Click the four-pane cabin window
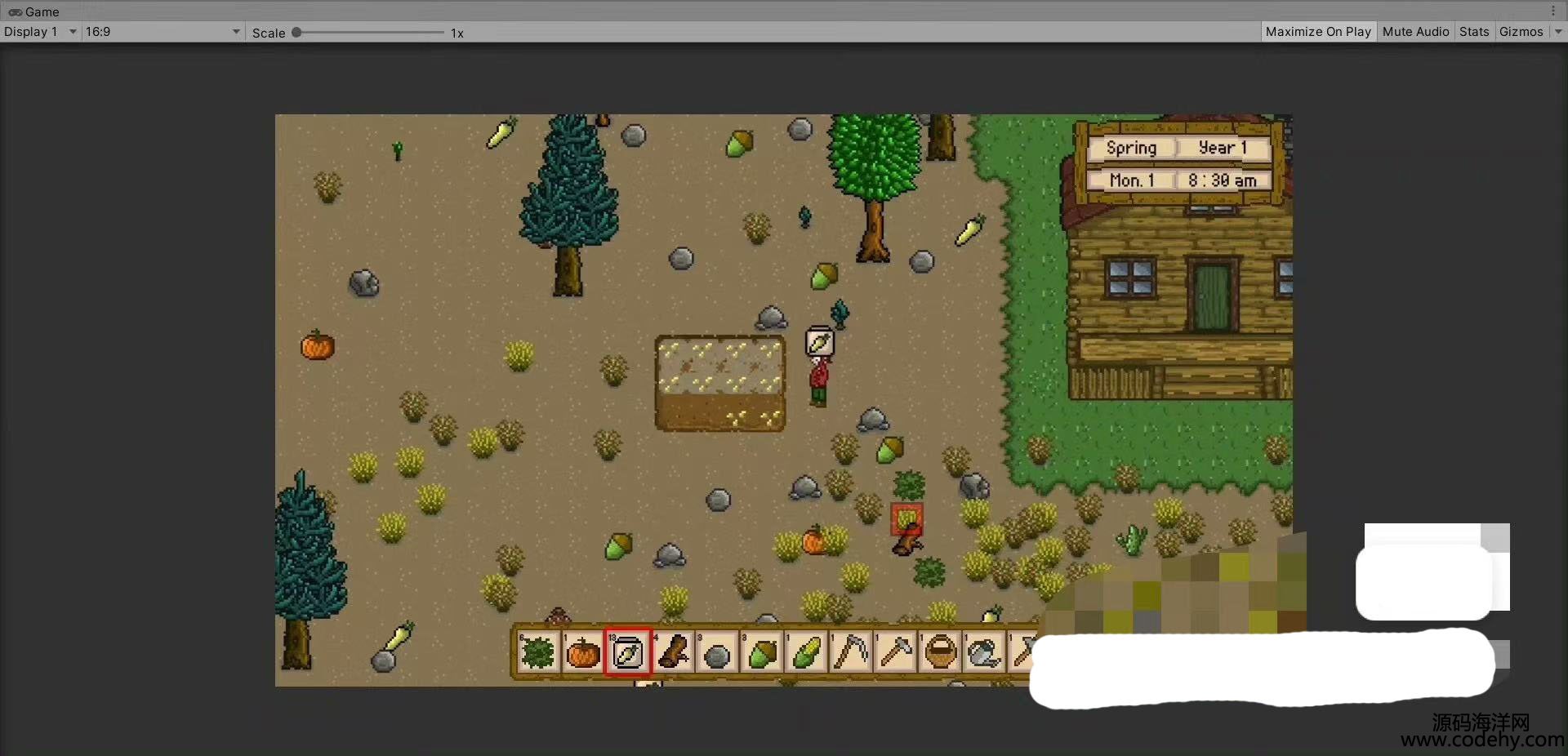The image size is (1568, 756). click(1130, 278)
